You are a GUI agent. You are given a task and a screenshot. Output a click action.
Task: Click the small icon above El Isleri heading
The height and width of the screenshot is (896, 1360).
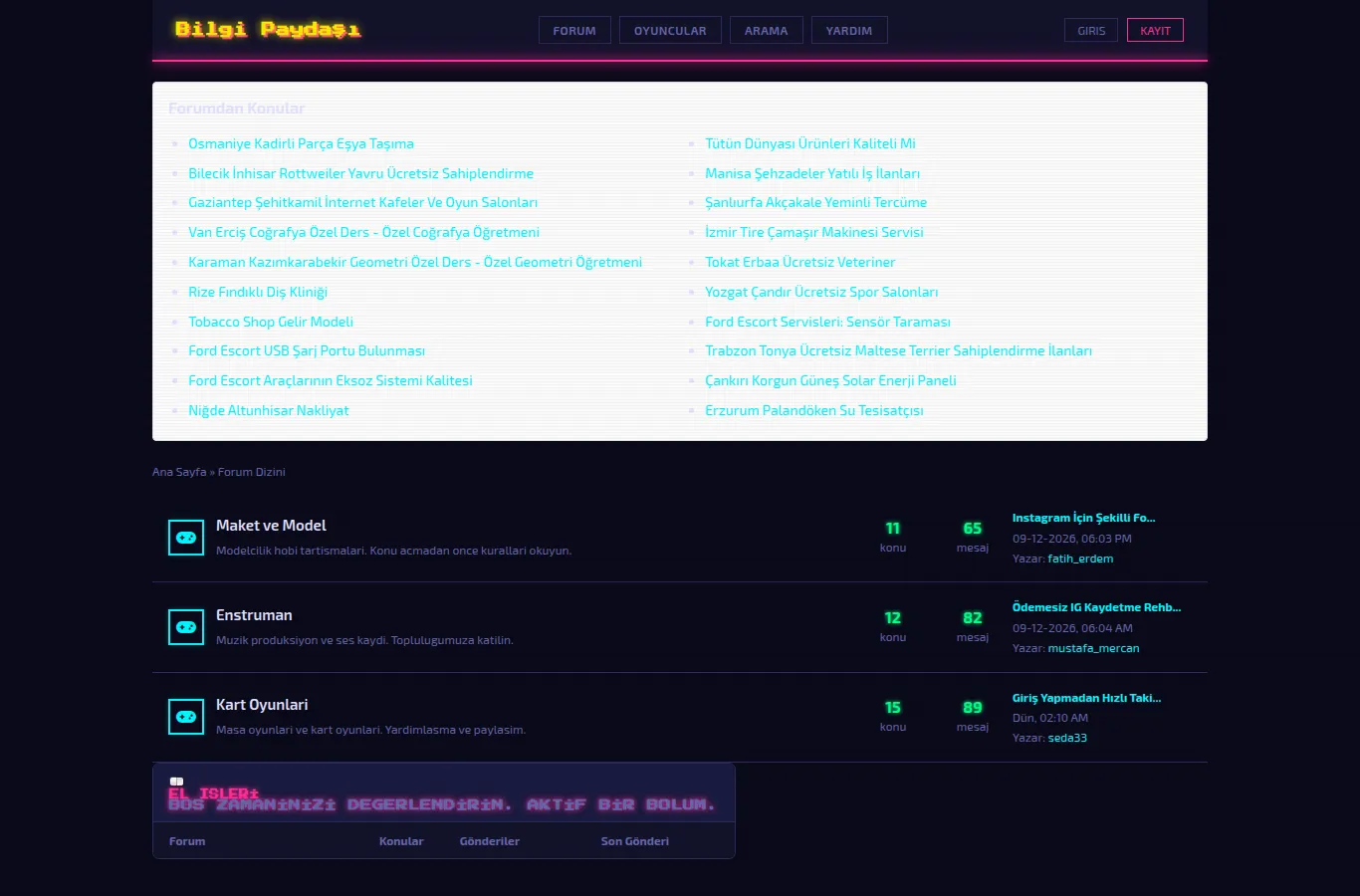point(176,782)
